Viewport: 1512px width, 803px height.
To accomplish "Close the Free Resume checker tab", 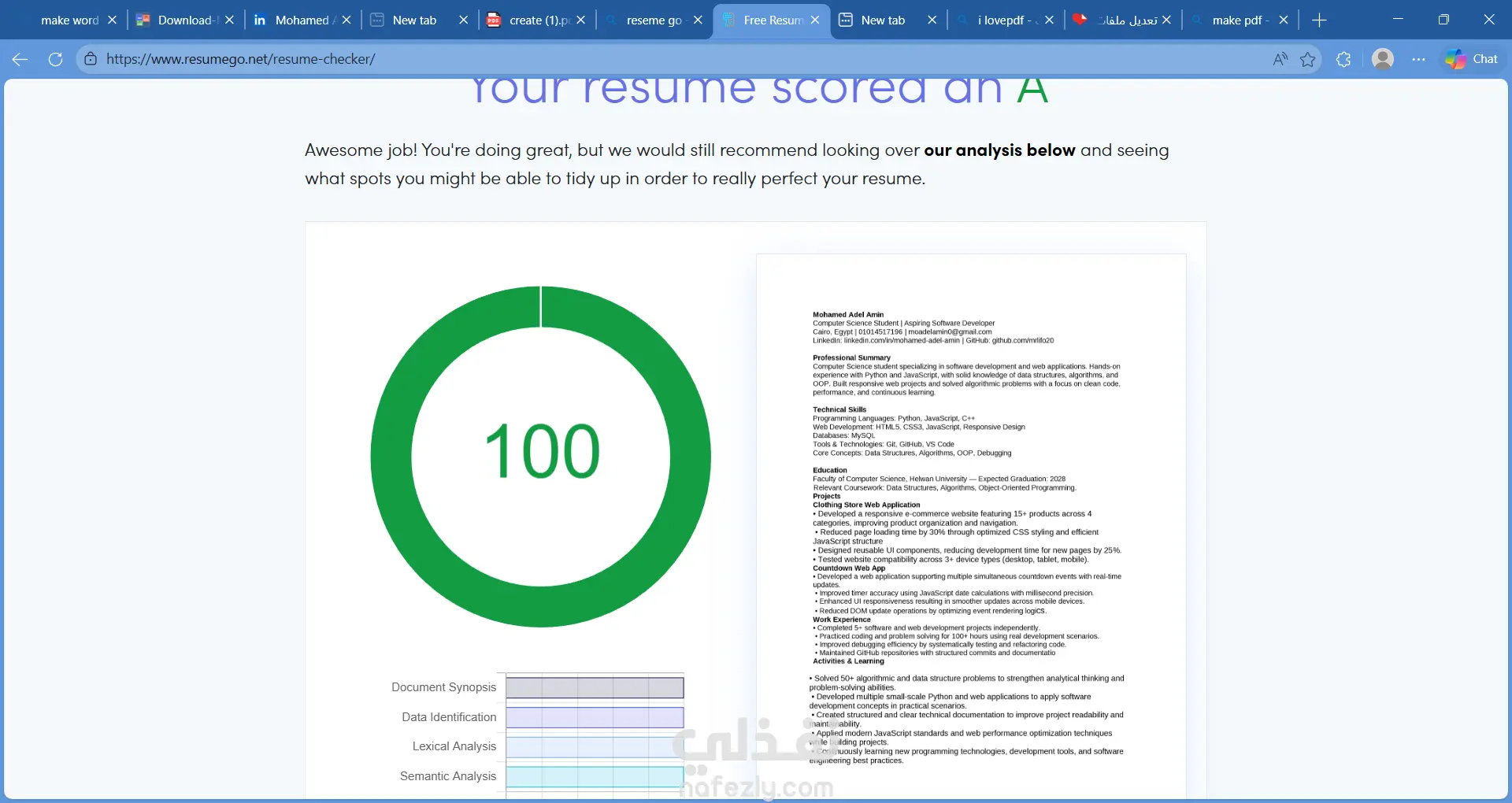I will pos(815,20).
